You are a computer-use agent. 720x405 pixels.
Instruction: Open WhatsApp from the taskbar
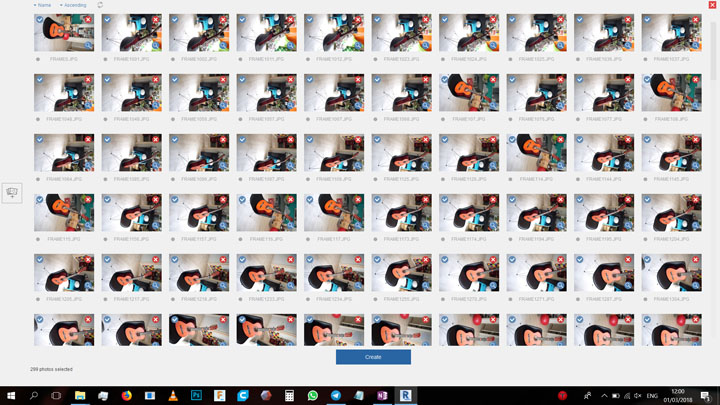click(313, 395)
